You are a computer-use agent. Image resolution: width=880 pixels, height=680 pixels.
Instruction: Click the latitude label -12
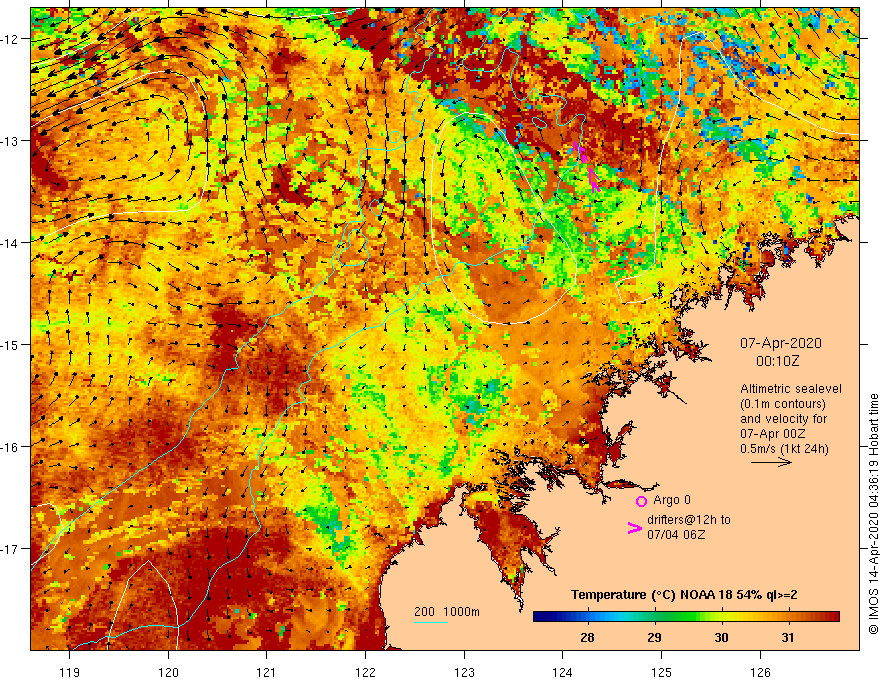[10, 39]
